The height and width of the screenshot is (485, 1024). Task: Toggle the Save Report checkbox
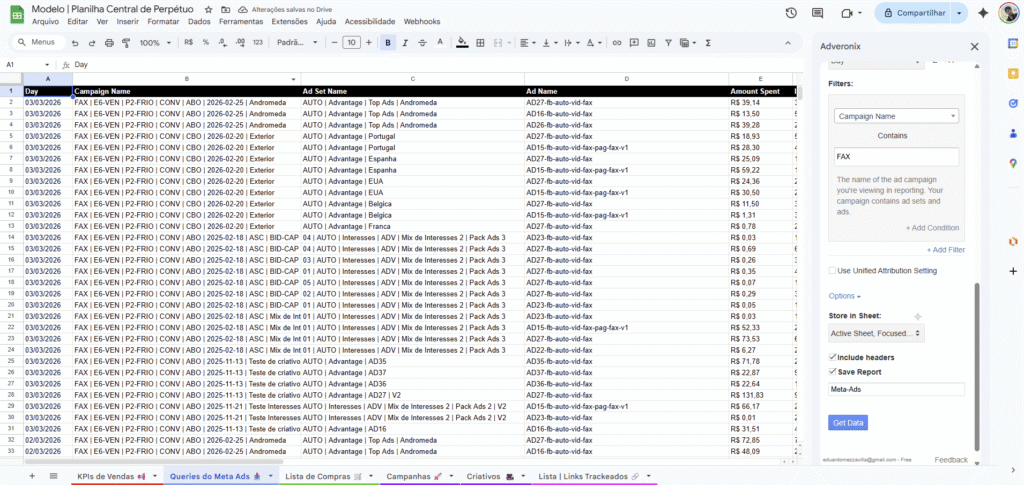tap(833, 371)
